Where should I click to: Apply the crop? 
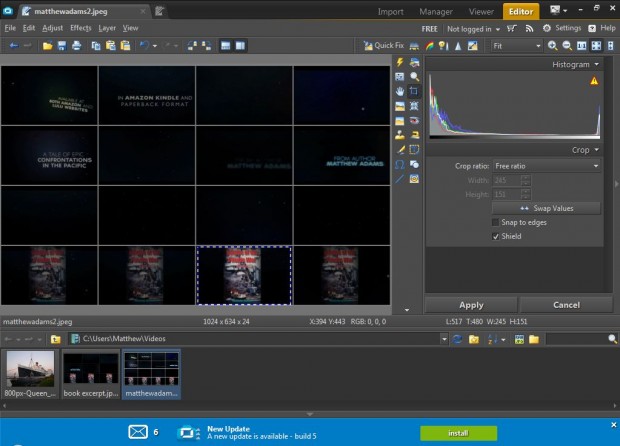click(x=471, y=305)
